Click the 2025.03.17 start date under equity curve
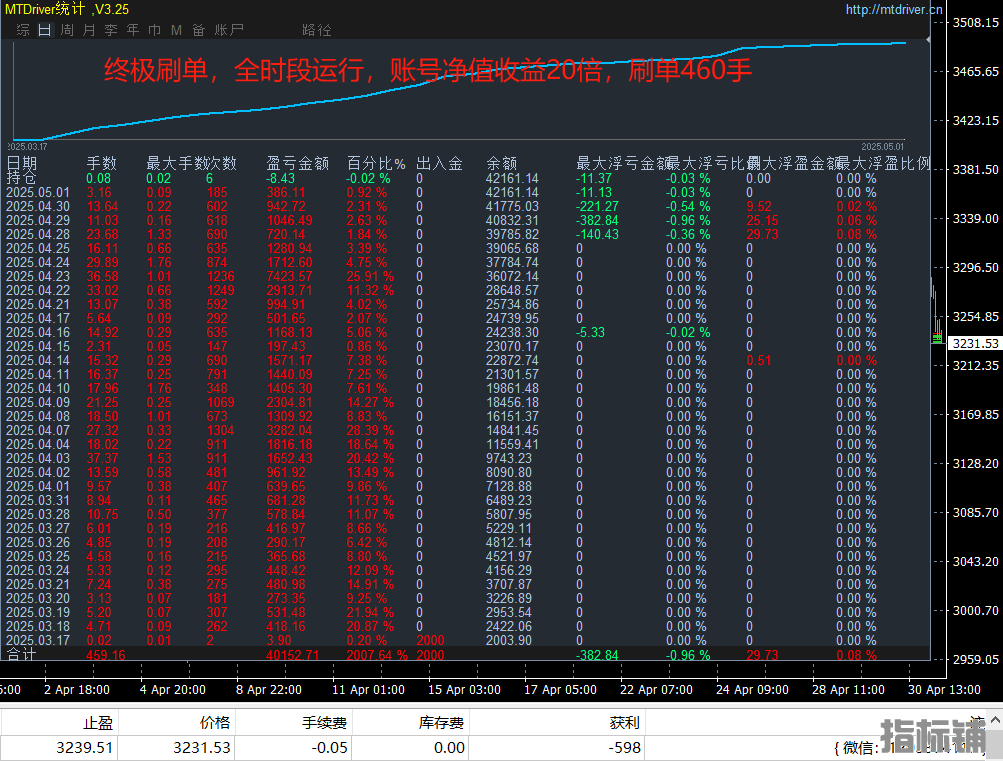Image resolution: width=1003 pixels, height=761 pixels. coord(27,146)
